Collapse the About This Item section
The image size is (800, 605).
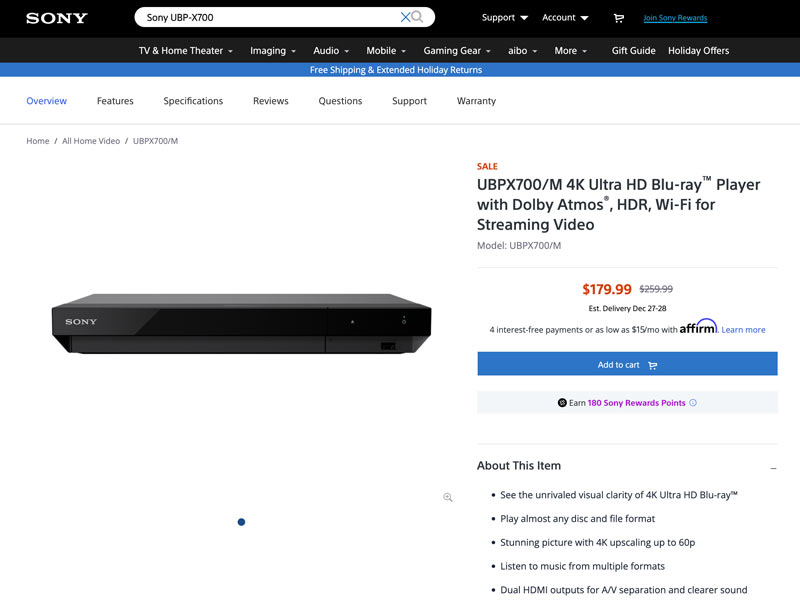(x=772, y=466)
